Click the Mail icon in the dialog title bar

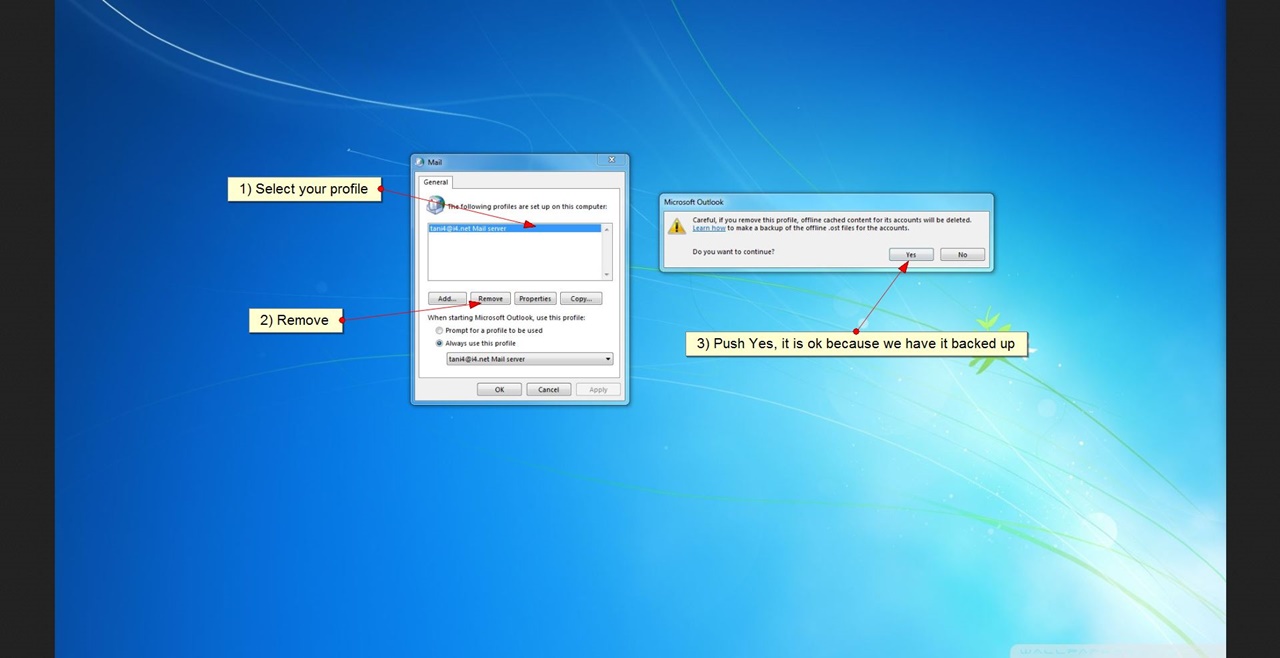click(420, 162)
